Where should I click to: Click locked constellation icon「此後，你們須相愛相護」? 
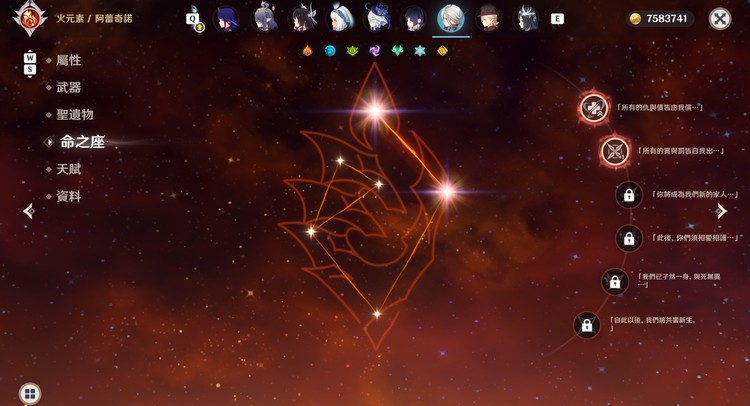click(629, 238)
